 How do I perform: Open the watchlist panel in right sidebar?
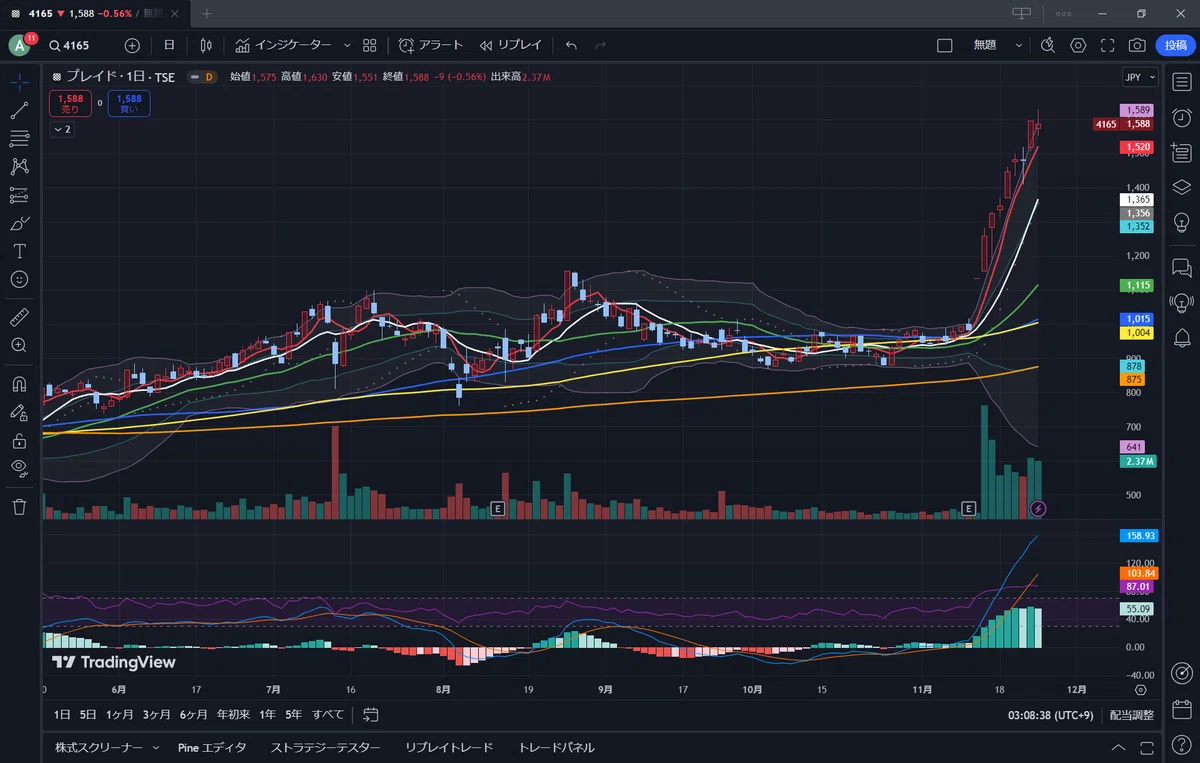pos(1181,82)
